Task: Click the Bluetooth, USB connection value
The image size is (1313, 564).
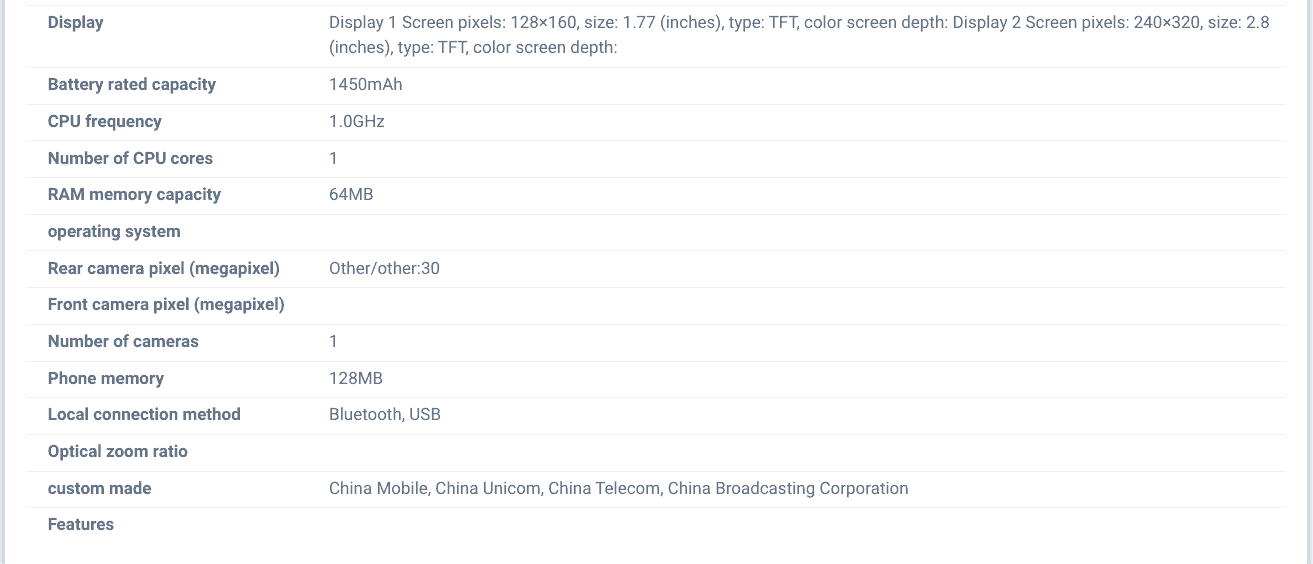Action: 384,415
